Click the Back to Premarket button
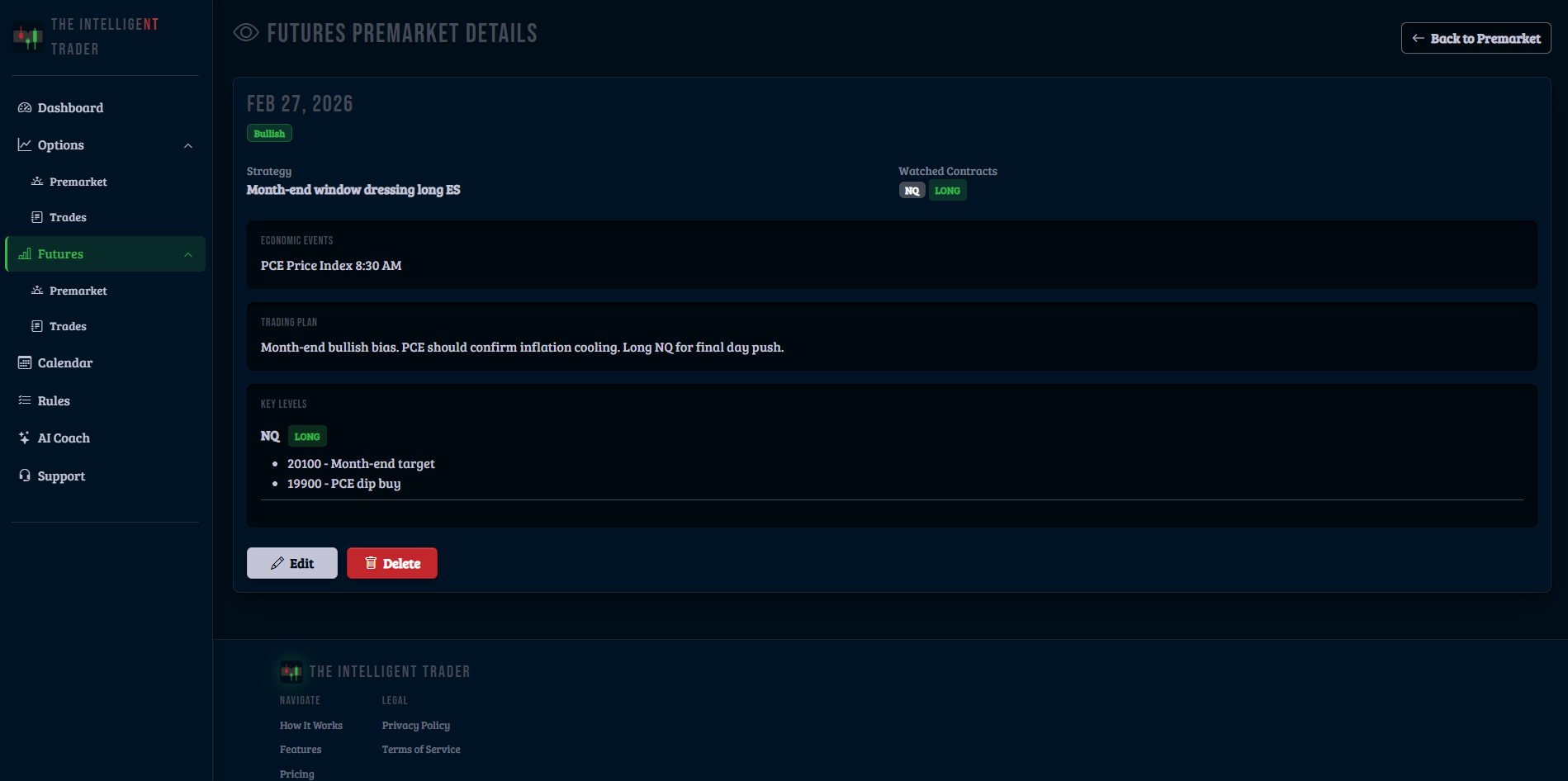Image resolution: width=1568 pixels, height=781 pixels. pyautogui.click(x=1476, y=38)
